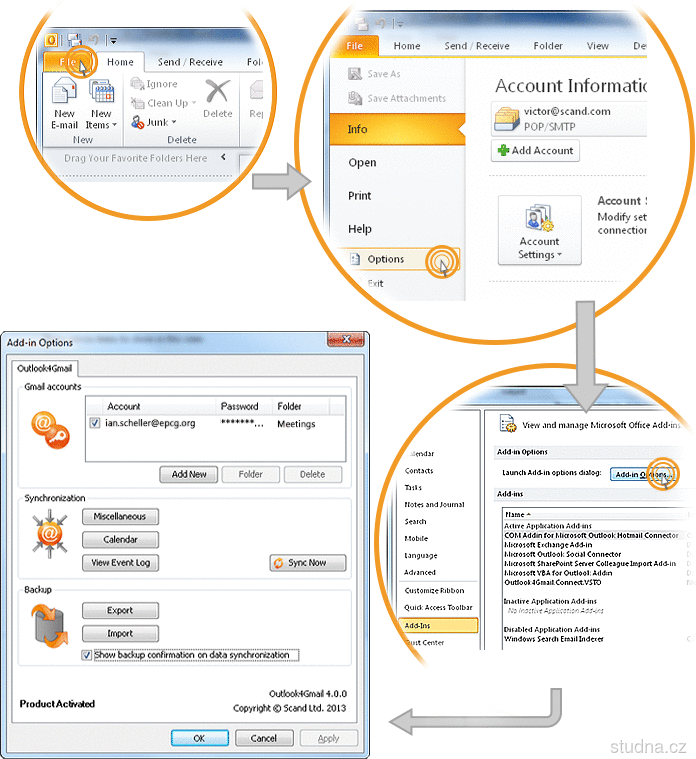696x759 pixels.
Task: Select the Windows Search Email Indexer row
Action: click(x=554, y=639)
